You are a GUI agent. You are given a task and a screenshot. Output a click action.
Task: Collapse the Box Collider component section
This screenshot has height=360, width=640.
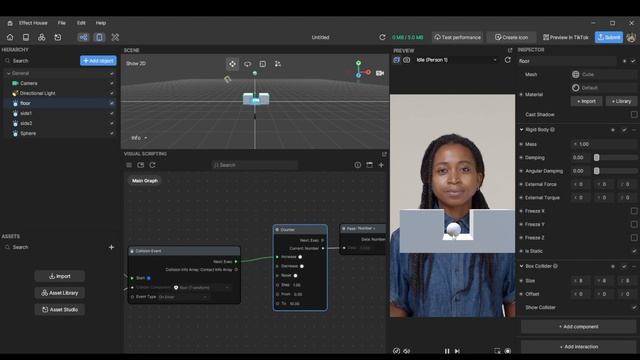tap(521, 266)
